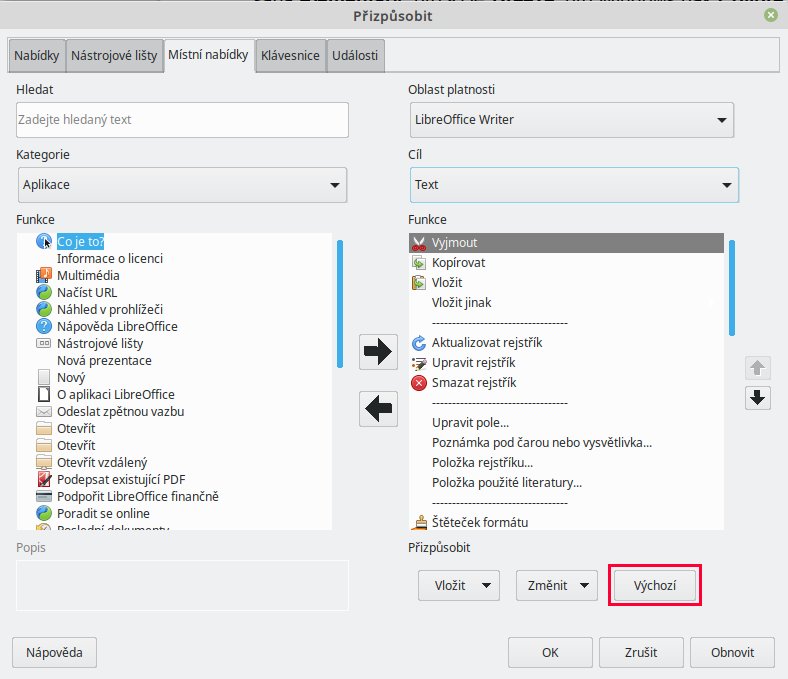Click the Hledat search text field
The image size is (788, 679).
(x=182, y=120)
